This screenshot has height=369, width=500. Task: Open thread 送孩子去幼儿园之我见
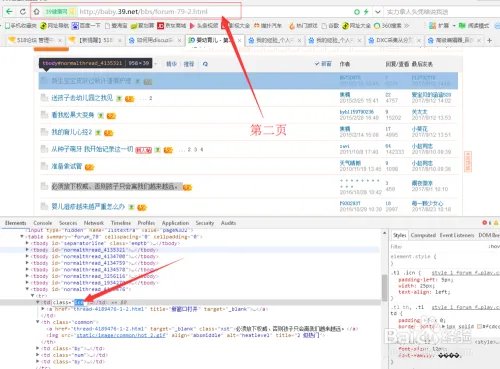click(82, 98)
